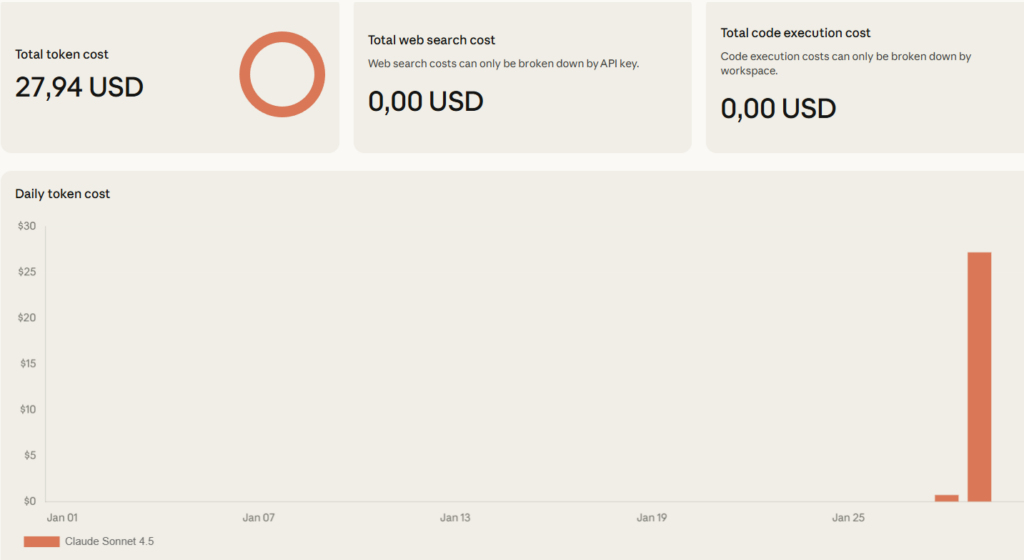Viewport: 1024px width, 560px height.
Task: Click the Jan 07 x-axis label
Action: pyautogui.click(x=258, y=518)
